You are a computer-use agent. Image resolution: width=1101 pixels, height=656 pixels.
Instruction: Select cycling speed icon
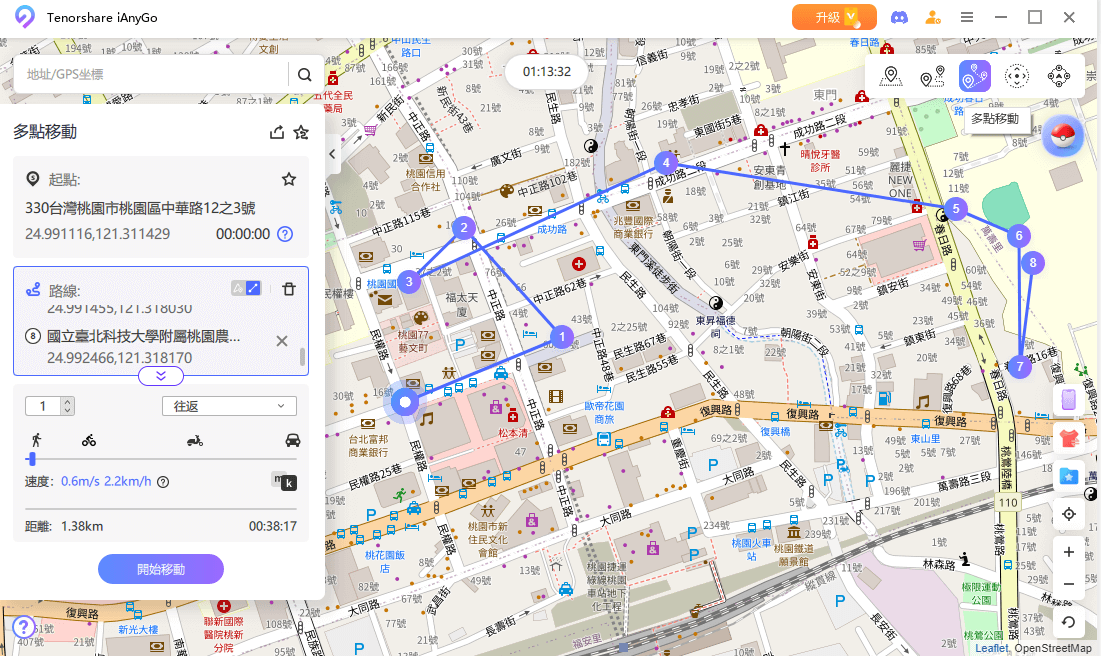pos(88,440)
